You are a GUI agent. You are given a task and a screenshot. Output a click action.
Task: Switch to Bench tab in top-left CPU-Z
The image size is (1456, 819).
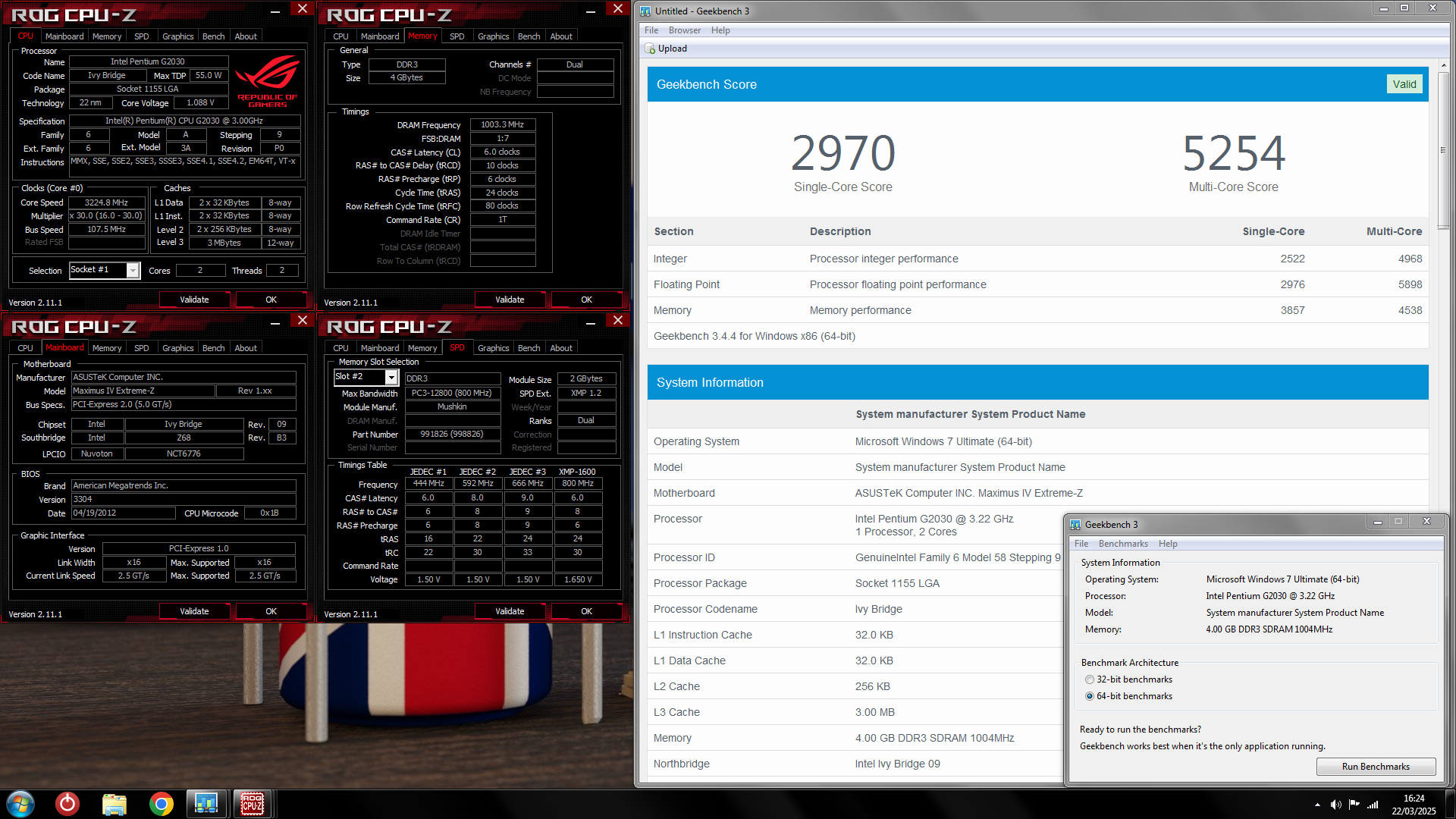(x=213, y=36)
